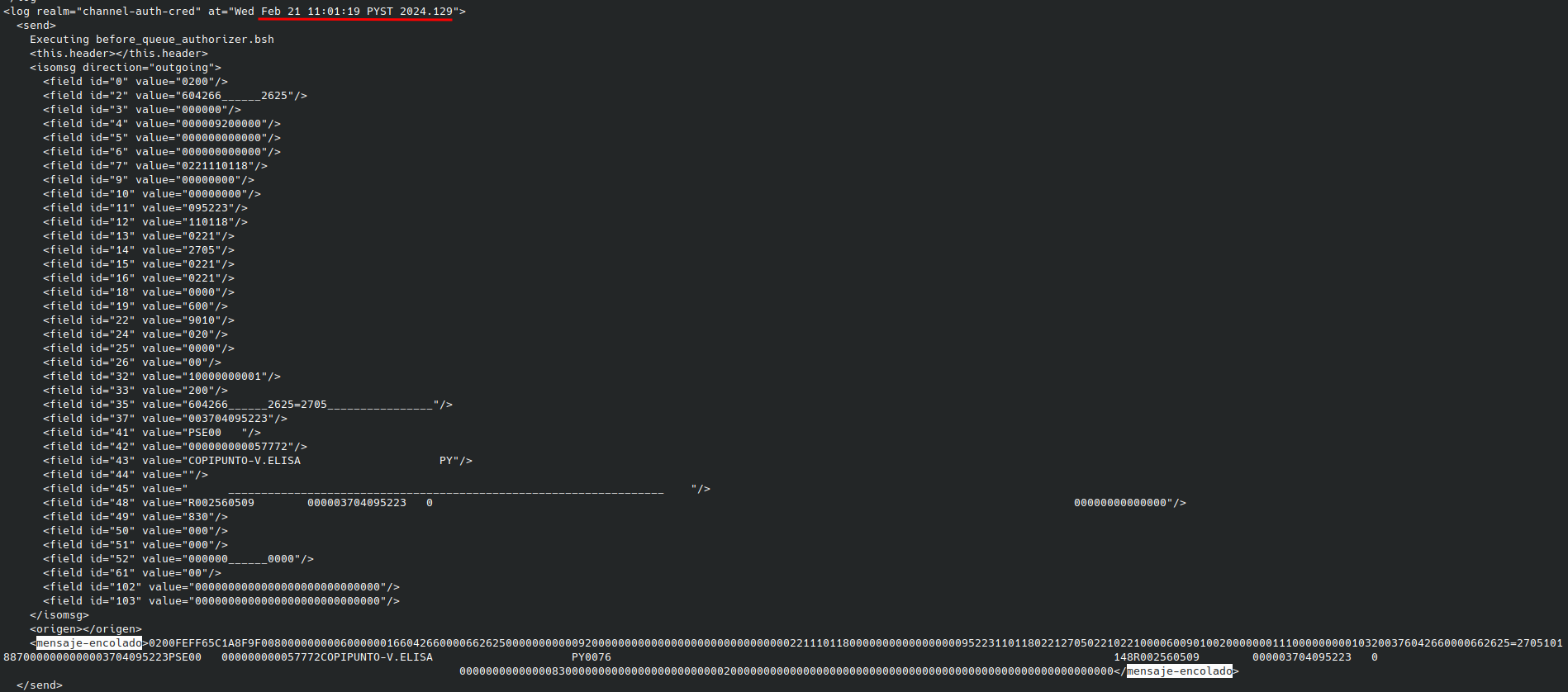Click the isomsg direction outgoing line
This screenshot has width=1568, height=692.
coord(126,68)
